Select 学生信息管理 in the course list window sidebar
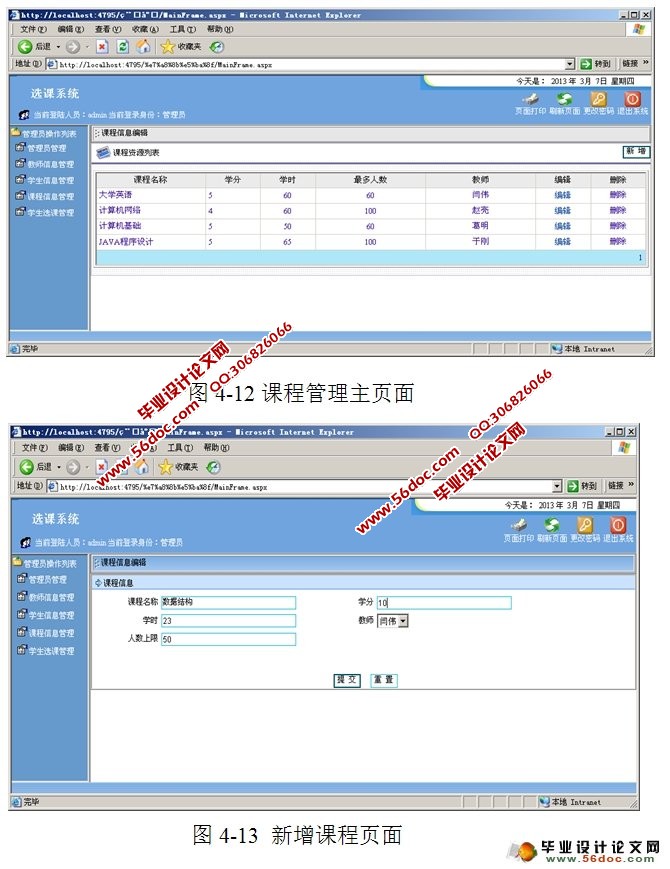The width and height of the screenshot is (670, 869). tap(50, 180)
